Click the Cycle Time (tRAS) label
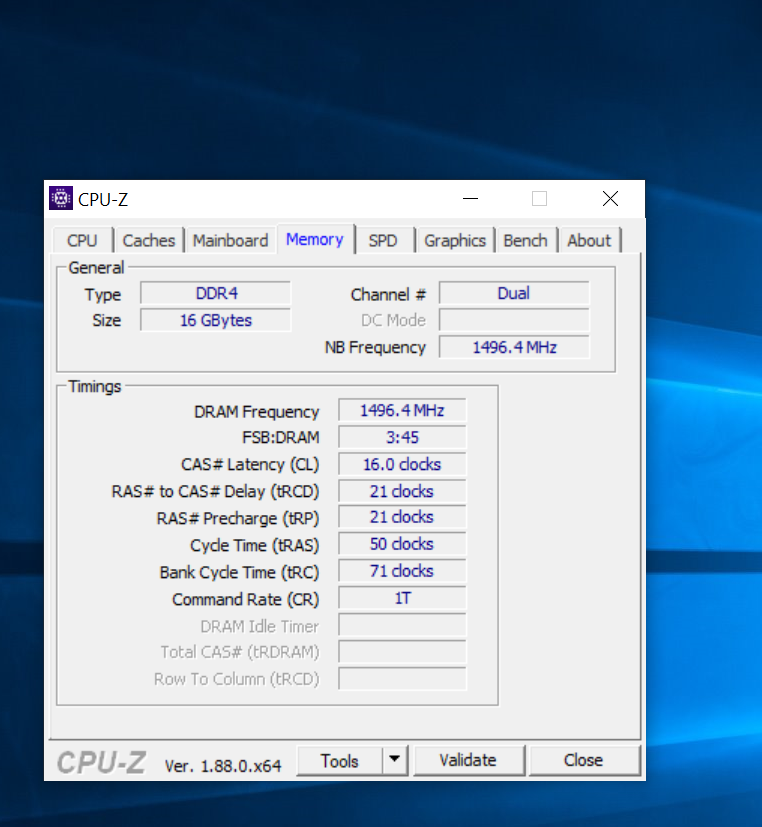 pyautogui.click(x=255, y=545)
